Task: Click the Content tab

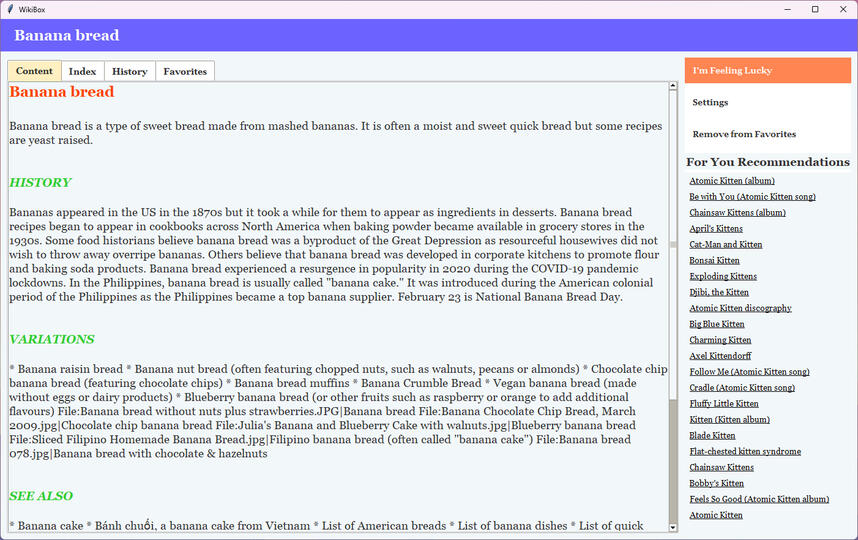Action: pyautogui.click(x=35, y=72)
